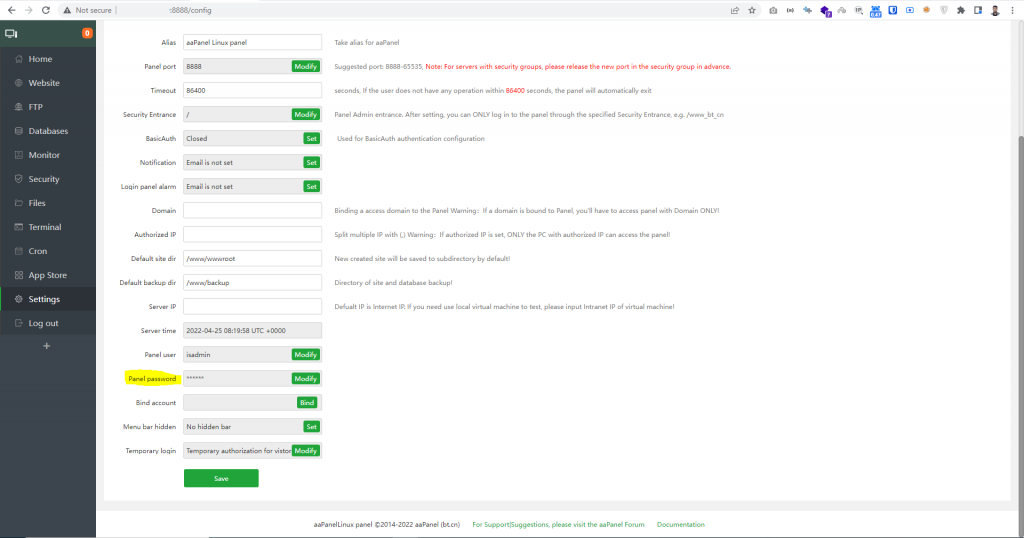Set the Notification email

[311, 162]
